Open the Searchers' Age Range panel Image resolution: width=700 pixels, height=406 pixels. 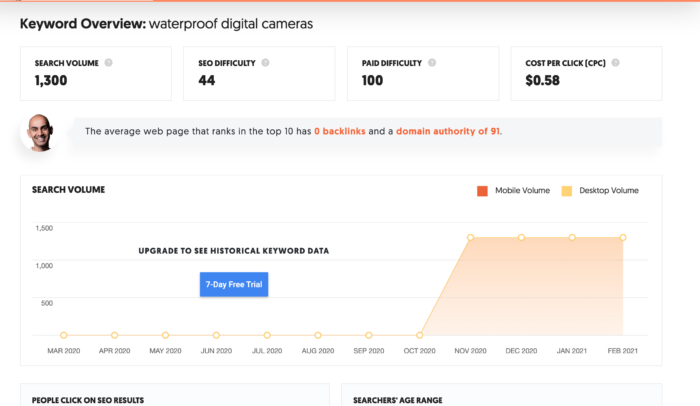(502, 395)
